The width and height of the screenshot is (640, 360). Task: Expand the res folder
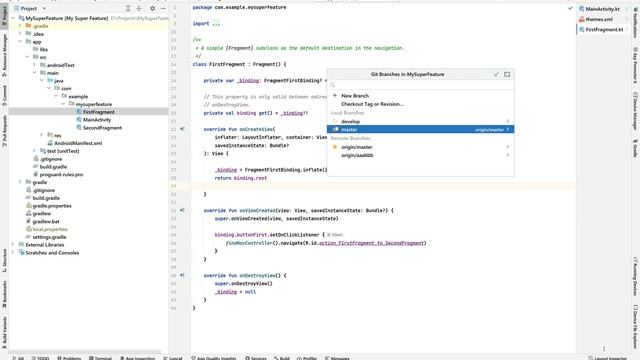pyautogui.click(x=42, y=135)
